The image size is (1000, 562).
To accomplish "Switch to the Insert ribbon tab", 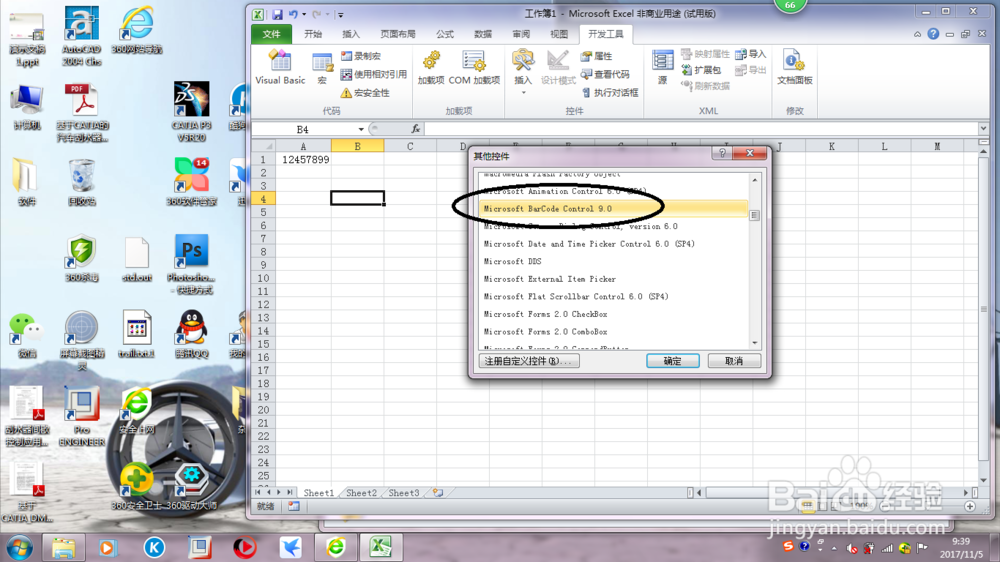I will [x=351, y=34].
